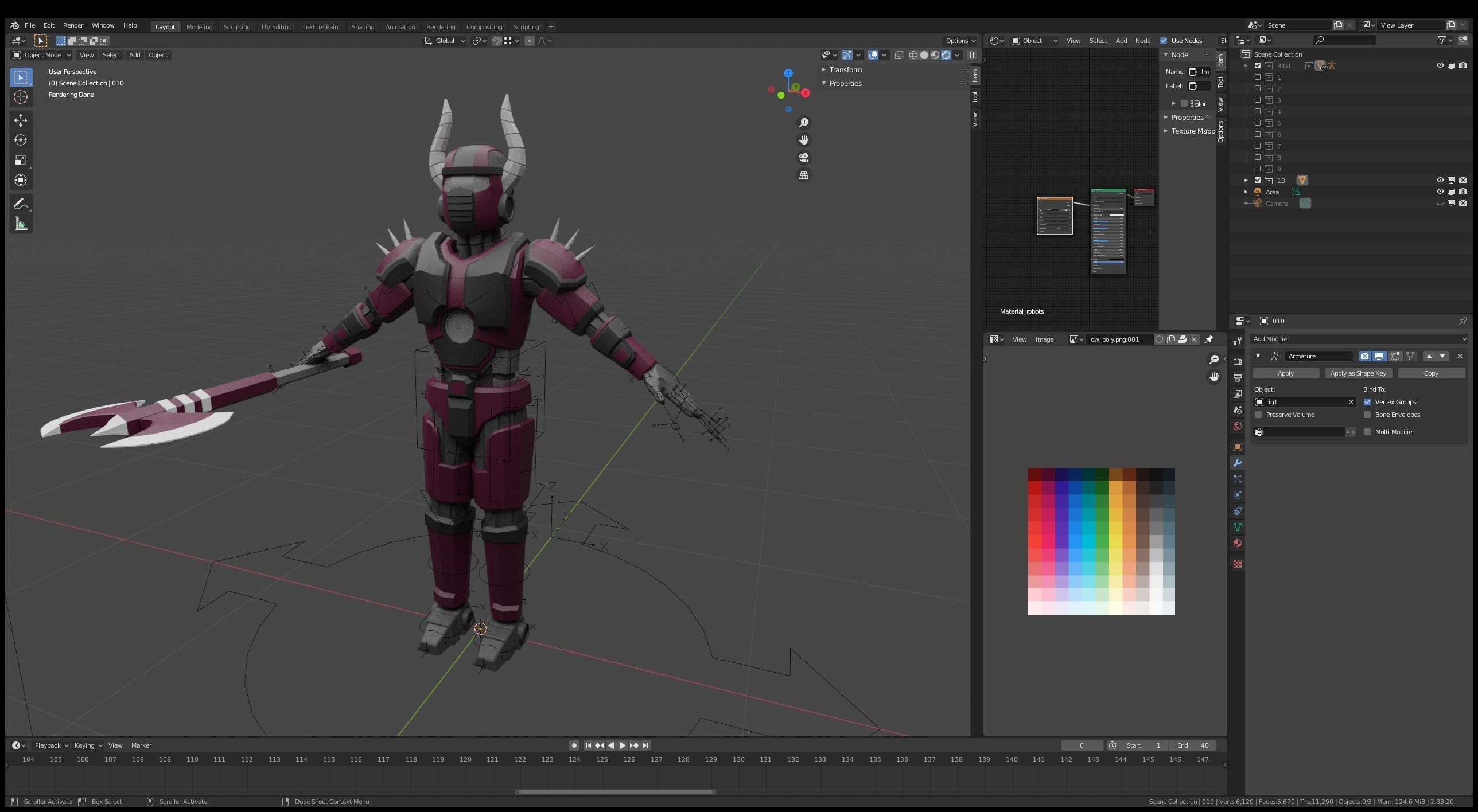1478x812 pixels.
Task: Click the timeline horizontal scrollbar
Action: pyautogui.click(x=615, y=792)
